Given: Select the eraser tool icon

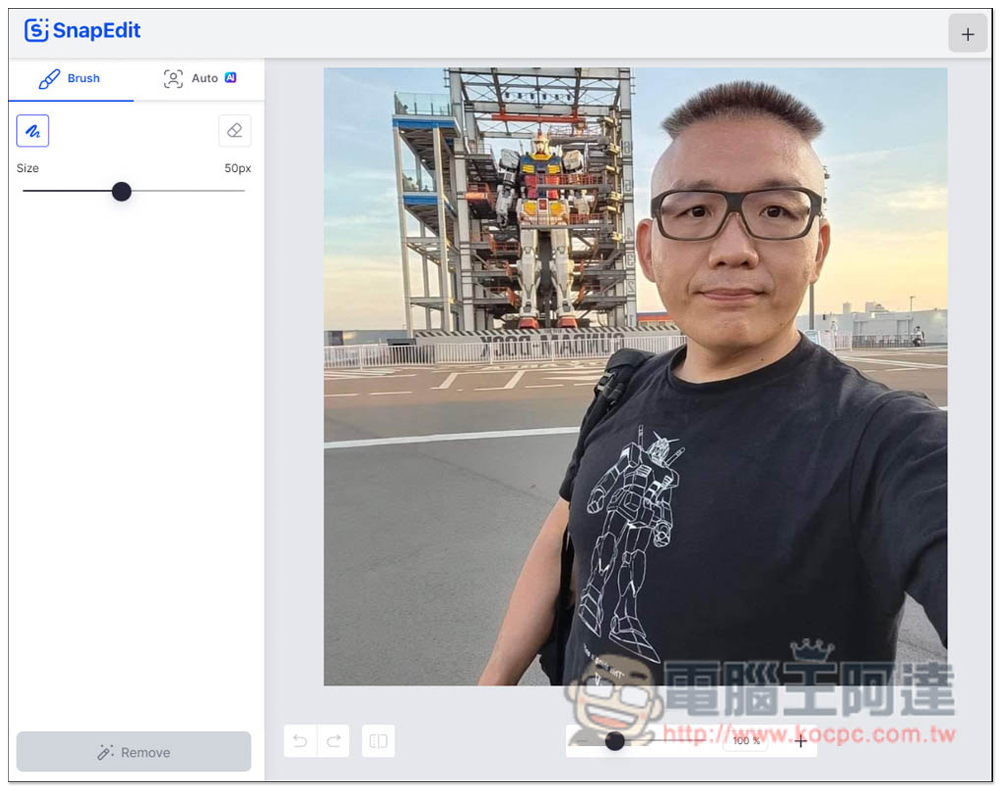Looking at the screenshot, I should tap(235, 131).
